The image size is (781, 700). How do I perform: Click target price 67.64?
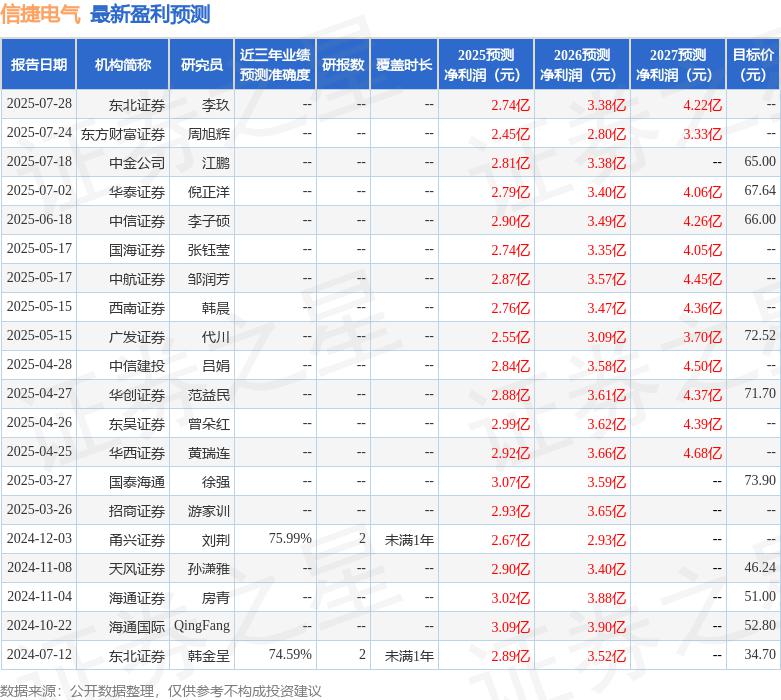click(x=760, y=190)
